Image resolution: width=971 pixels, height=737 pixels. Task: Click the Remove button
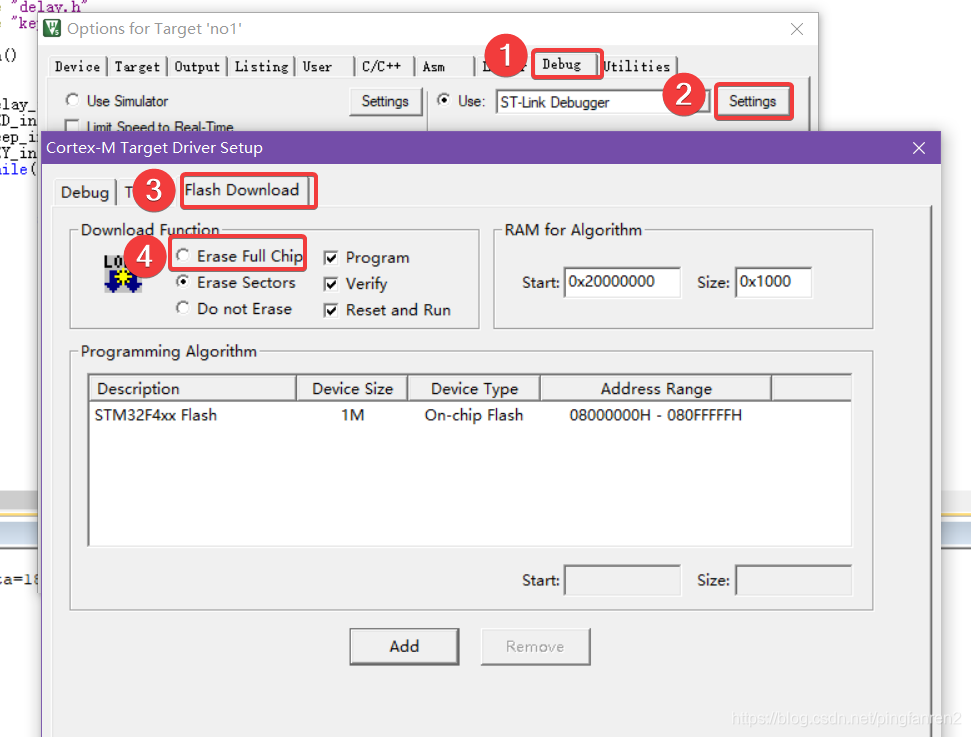tap(535, 647)
